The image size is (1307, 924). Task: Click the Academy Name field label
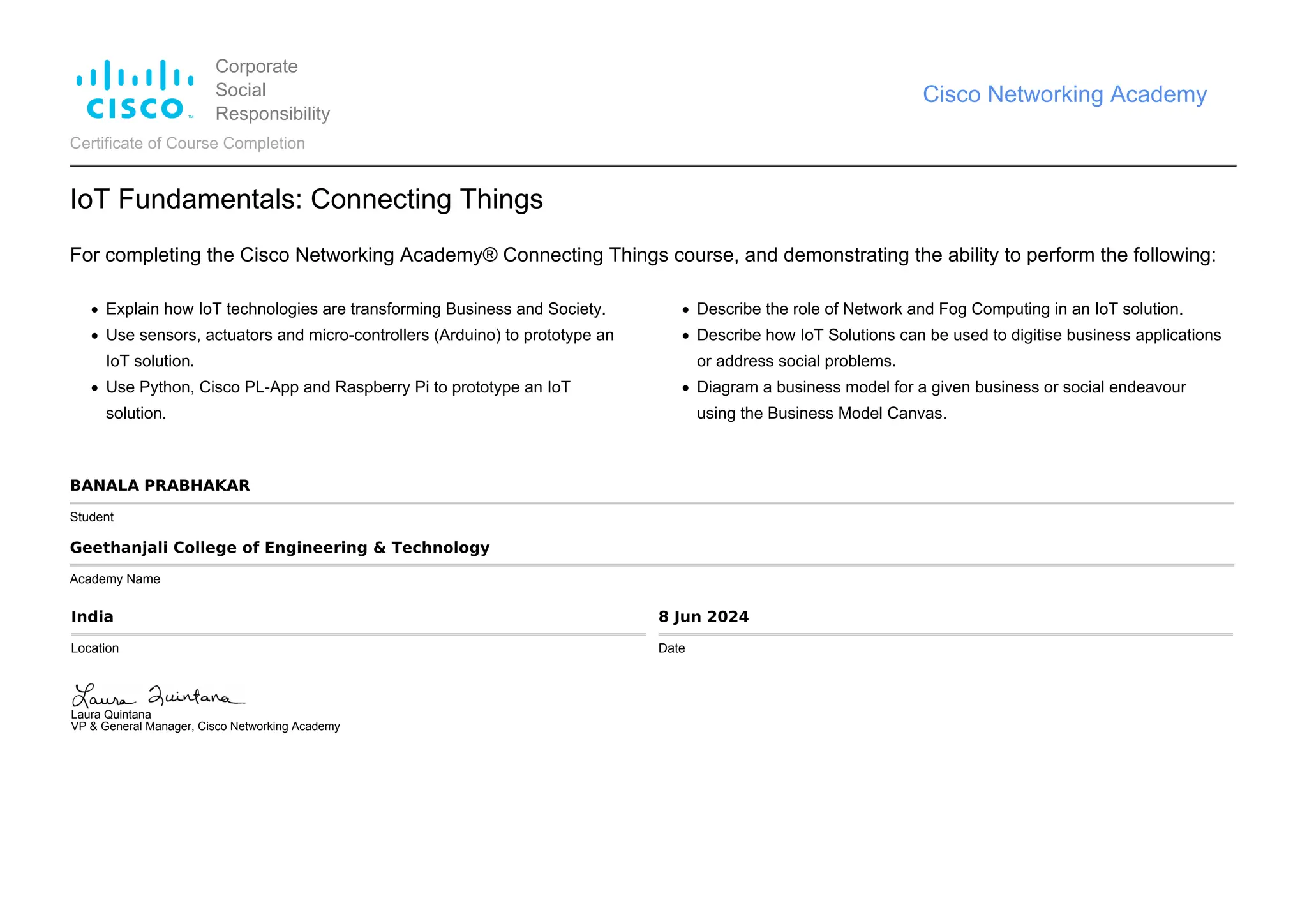[115, 579]
